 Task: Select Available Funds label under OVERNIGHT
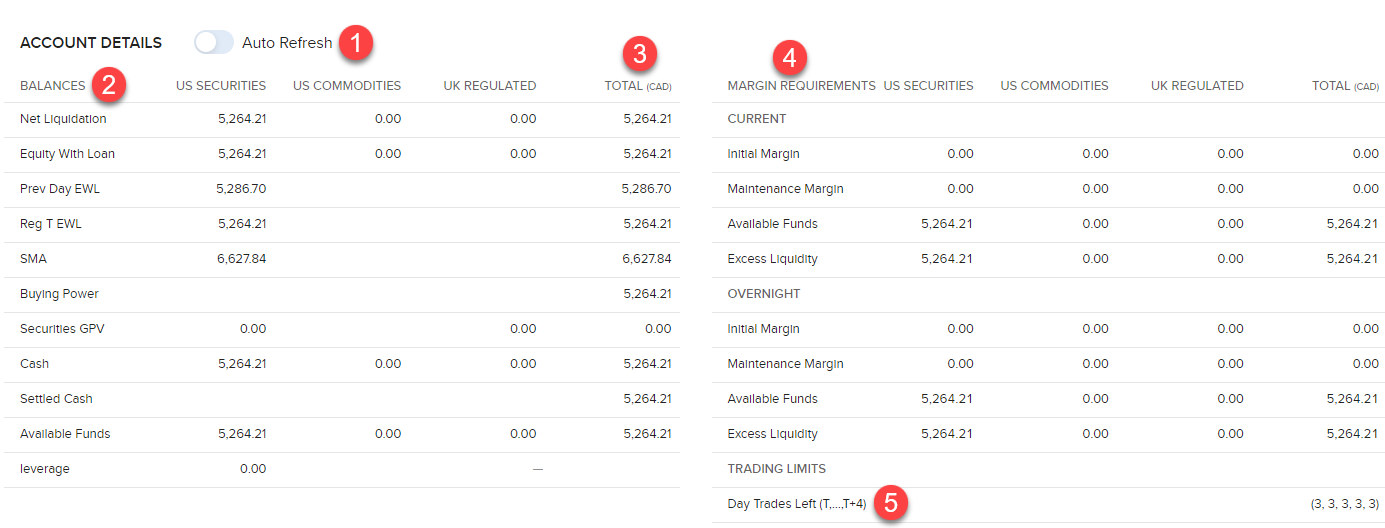[x=773, y=399]
